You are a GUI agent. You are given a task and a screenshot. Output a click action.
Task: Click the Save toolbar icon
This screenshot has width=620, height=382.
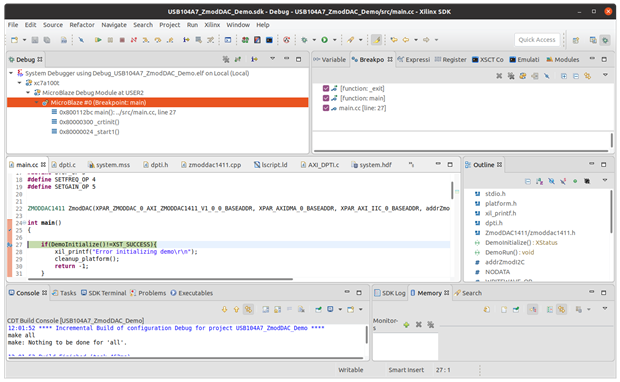pos(35,40)
